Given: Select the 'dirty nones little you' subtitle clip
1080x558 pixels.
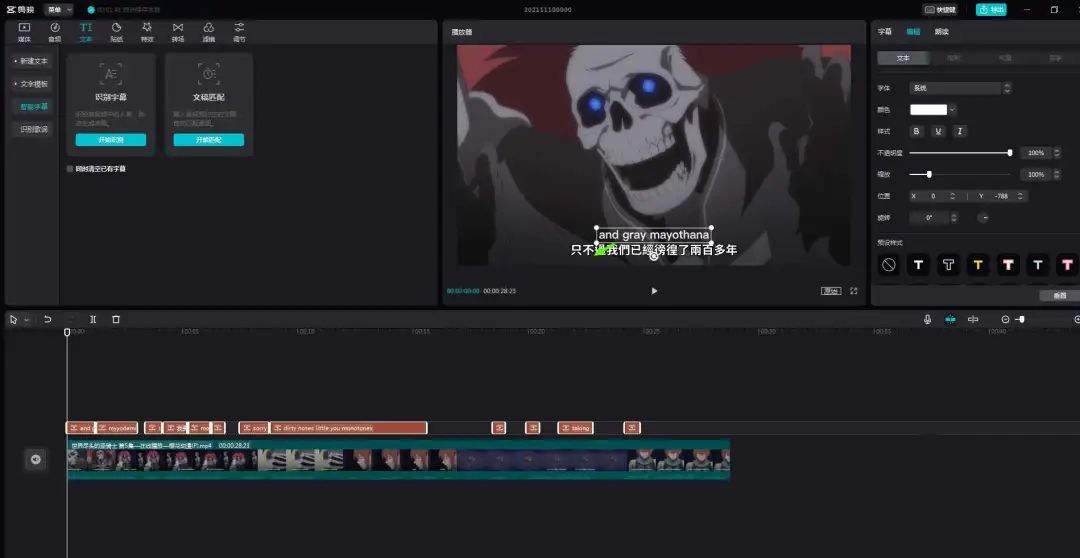Looking at the screenshot, I should pyautogui.click(x=349, y=428).
